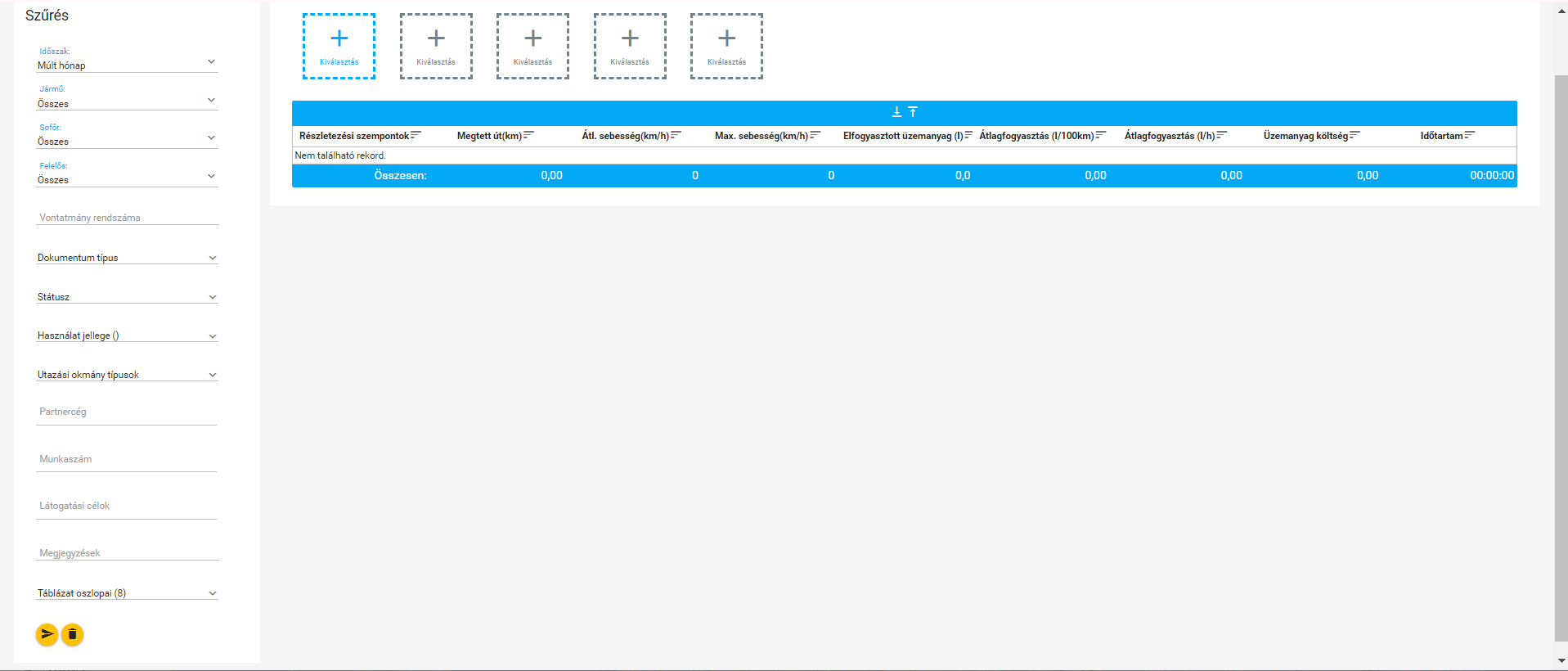The height and width of the screenshot is (671, 1568).
Task: Open the Dokumentum típus dropdown
Action: click(127, 258)
